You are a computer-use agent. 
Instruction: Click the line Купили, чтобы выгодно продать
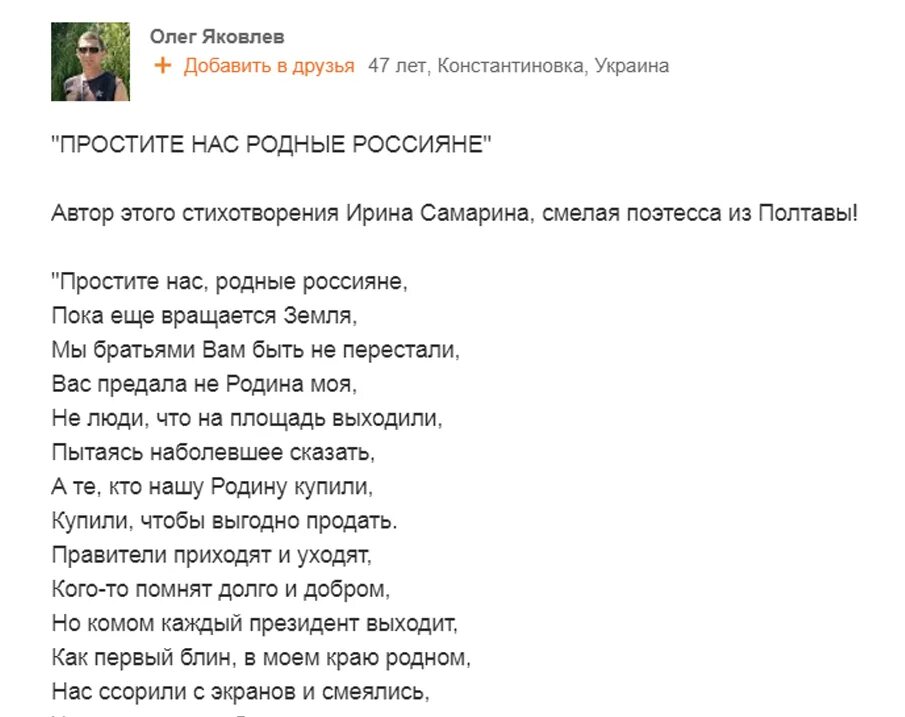pos(225,521)
